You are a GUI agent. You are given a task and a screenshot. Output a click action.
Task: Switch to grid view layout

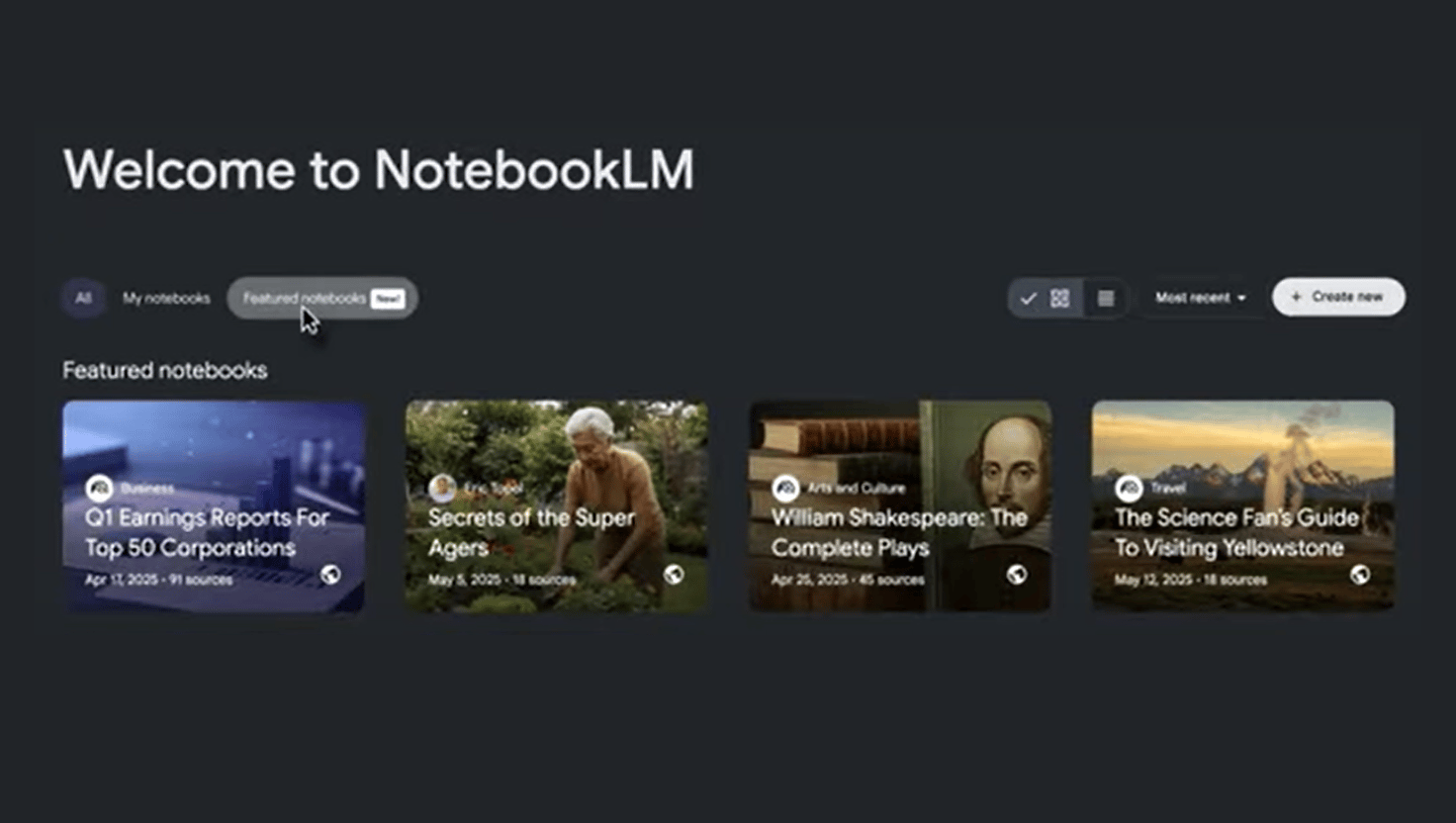(x=1046, y=298)
